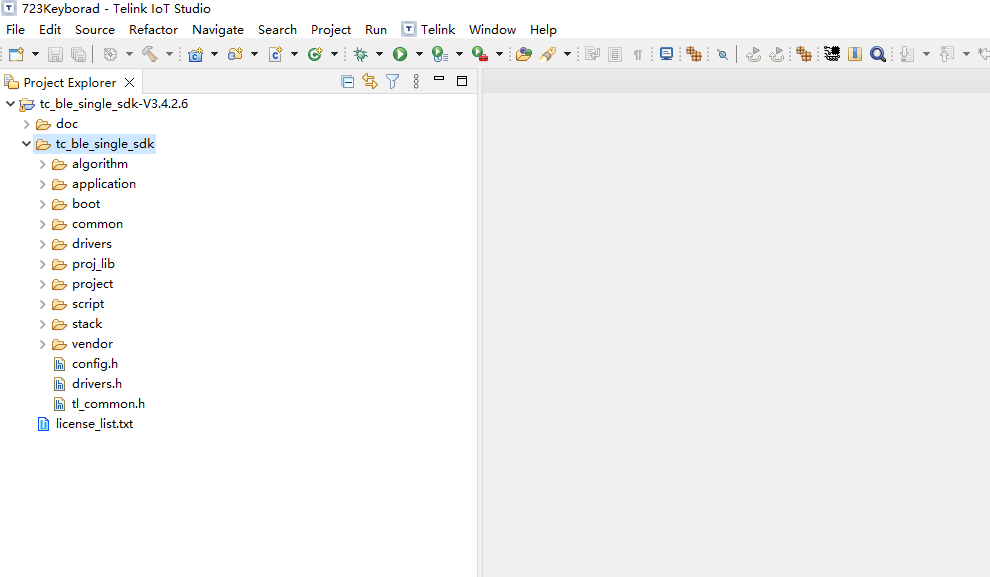Expand the vendor folder
990x577 pixels.
[42, 344]
